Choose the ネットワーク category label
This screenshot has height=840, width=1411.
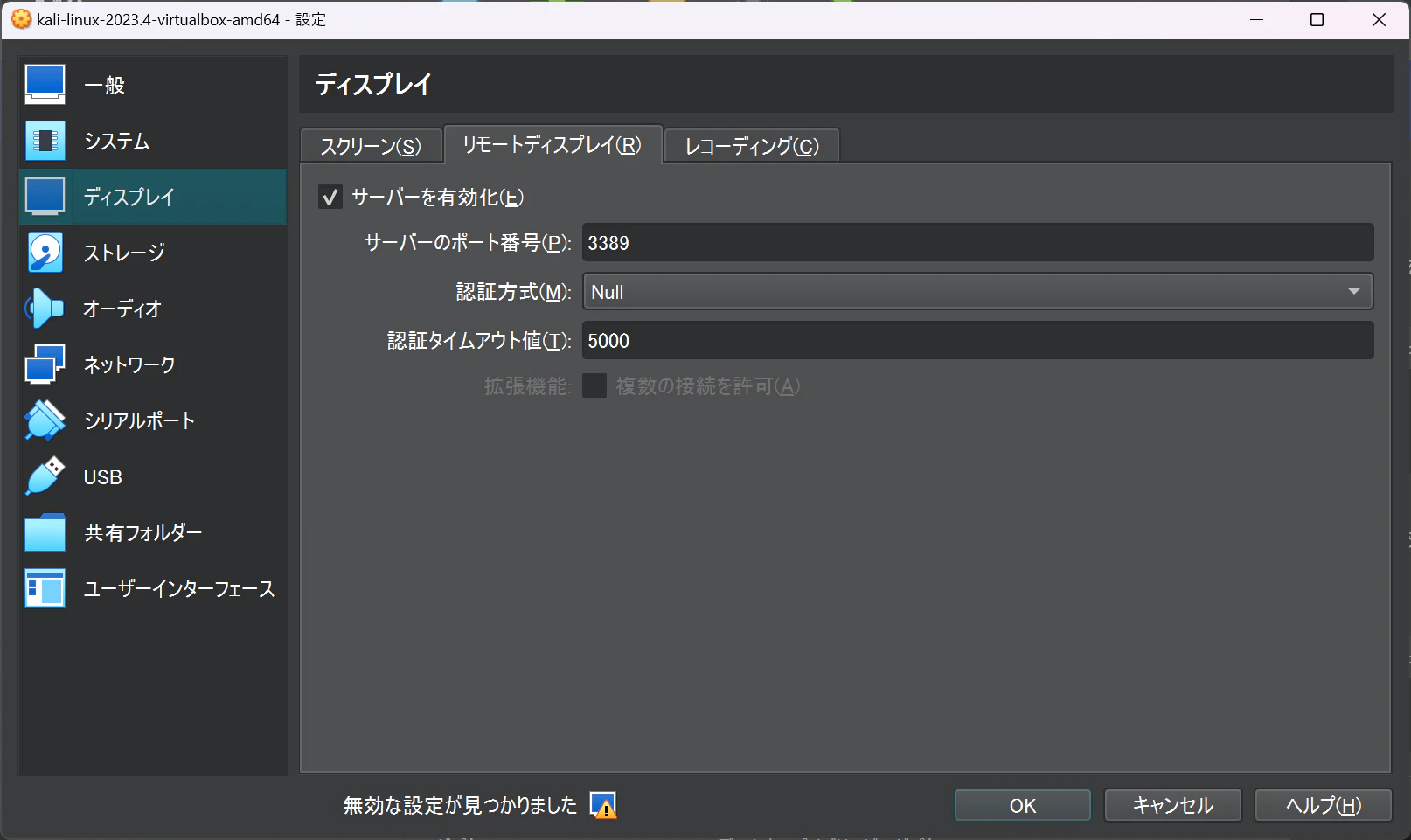pyautogui.click(x=129, y=364)
